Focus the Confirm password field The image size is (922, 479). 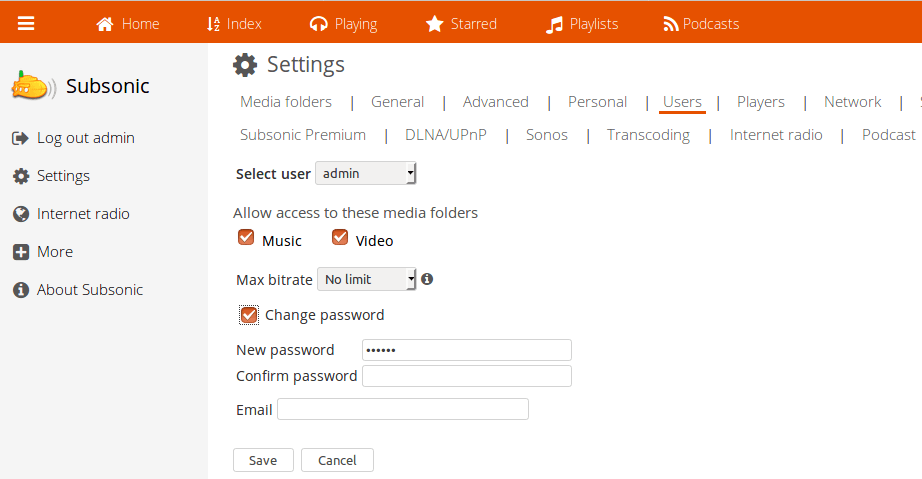pyautogui.click(x=466, y=376)
